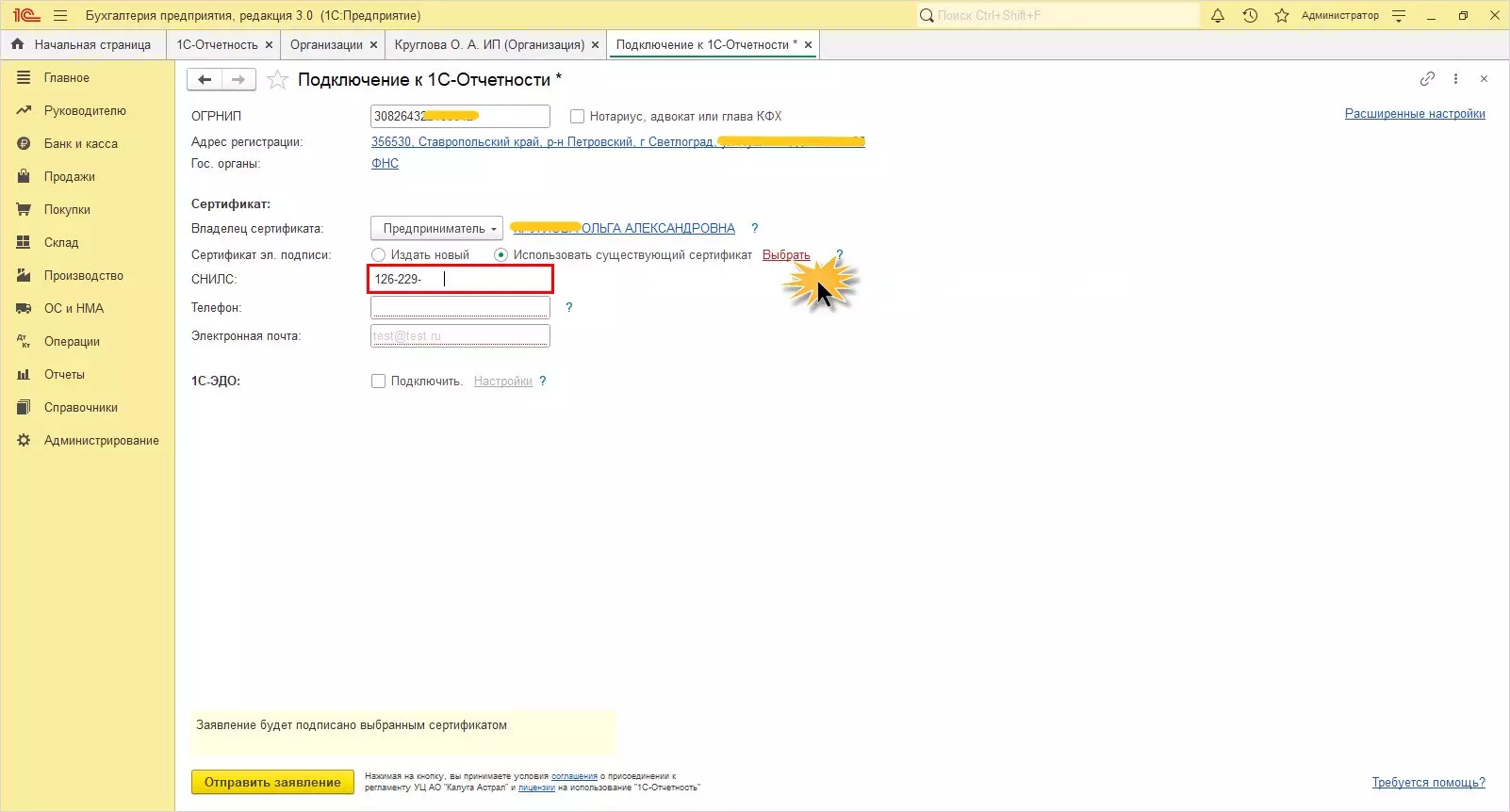This screenshot has height=812, width=1510.
Task: Open help next to Телефон field
Action: pos(568,307)
